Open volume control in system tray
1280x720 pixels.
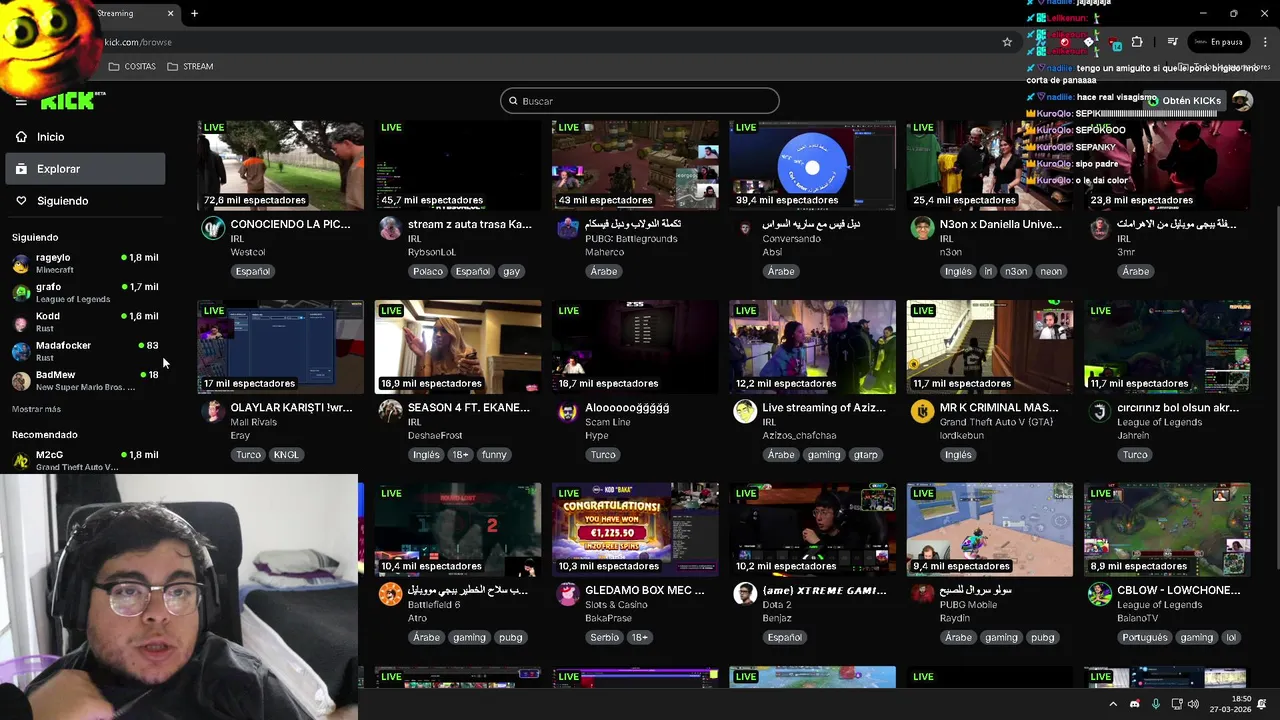[x=1193, y=704]
